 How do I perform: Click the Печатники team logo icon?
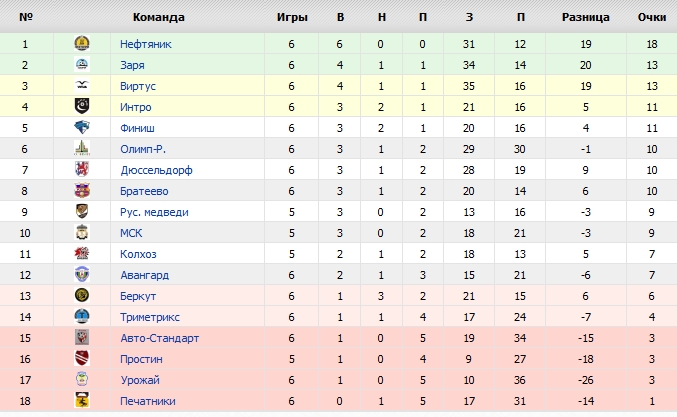point(82,401)
